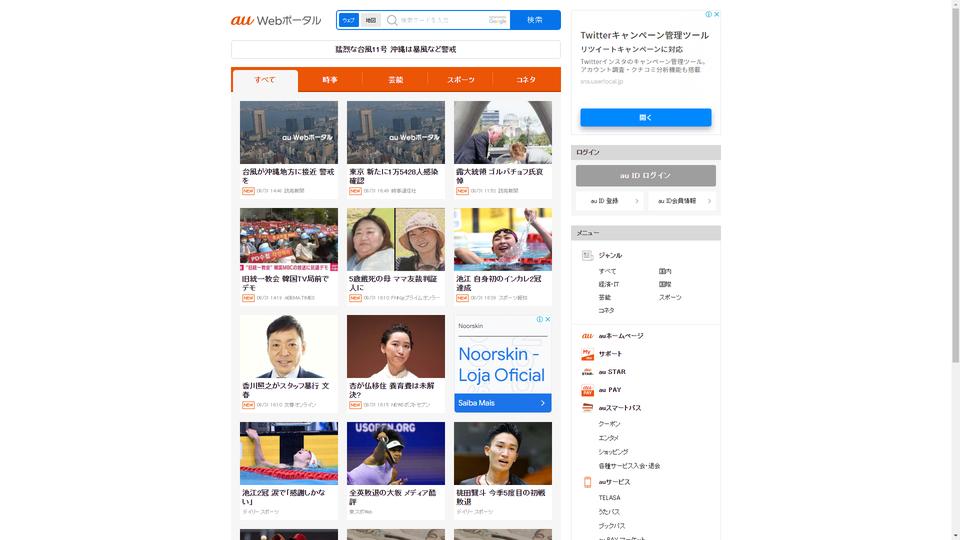This screenshot has height=540, width=960.
Task: Click the au Webポータル logo
Action: point(276,20)
